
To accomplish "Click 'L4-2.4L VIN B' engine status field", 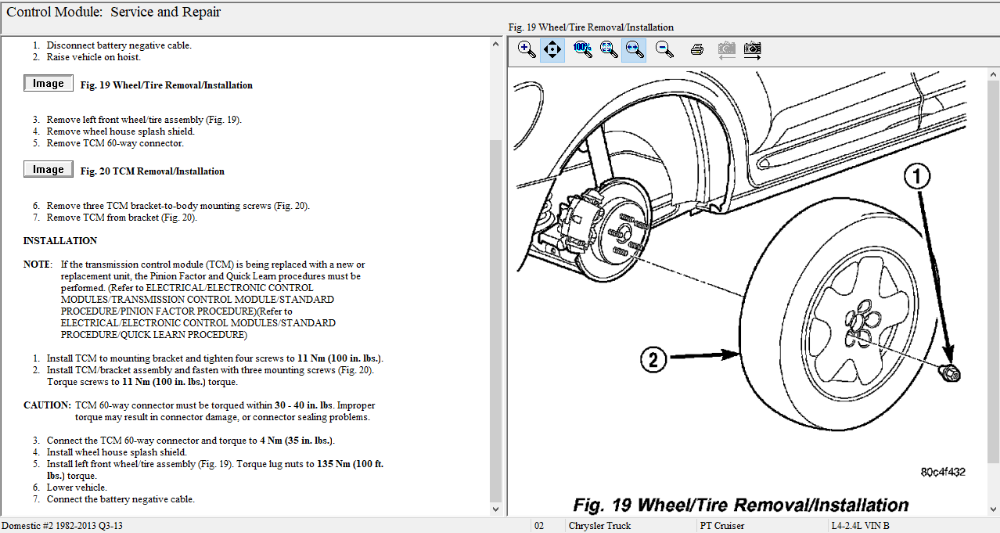I will (x=860, y=526).
